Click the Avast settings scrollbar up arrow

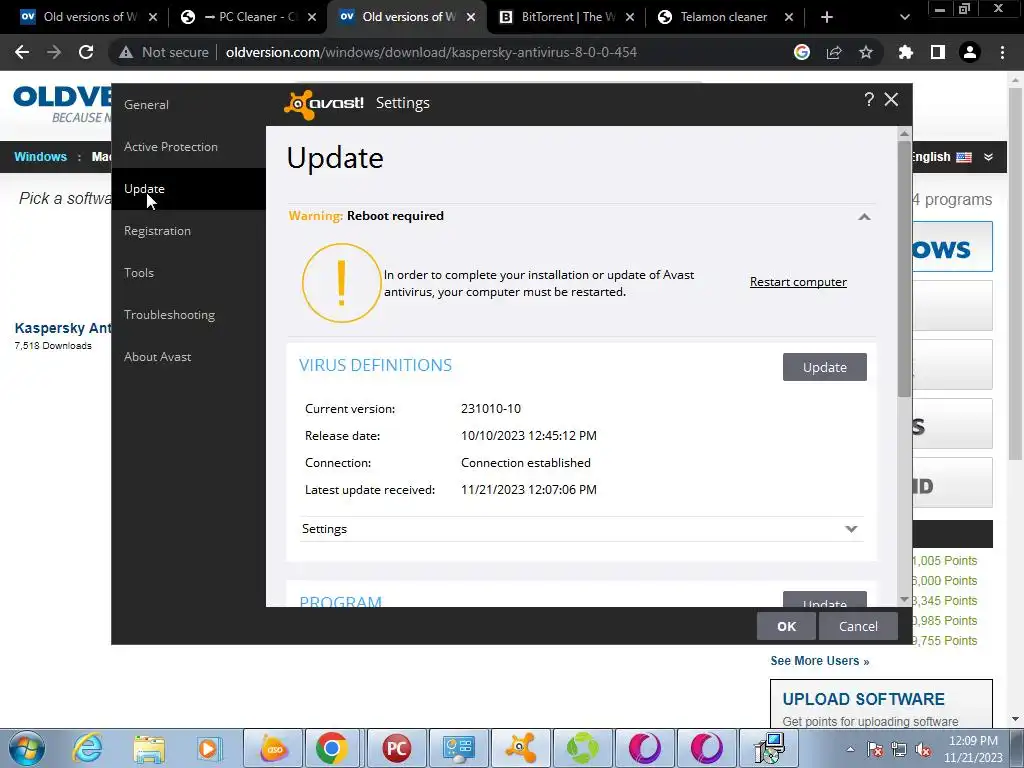tap(904, 133)
